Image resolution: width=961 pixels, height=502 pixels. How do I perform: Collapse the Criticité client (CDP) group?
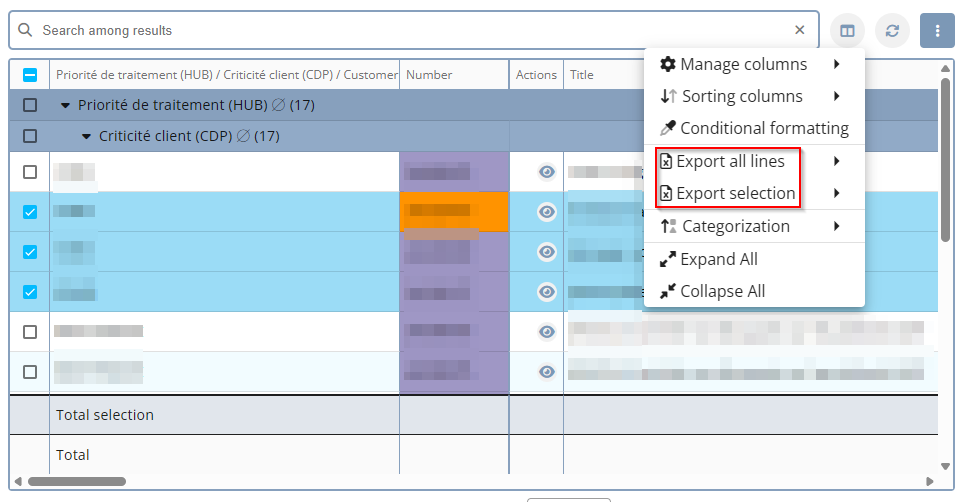pyautogui.click(x=87, y=136)
